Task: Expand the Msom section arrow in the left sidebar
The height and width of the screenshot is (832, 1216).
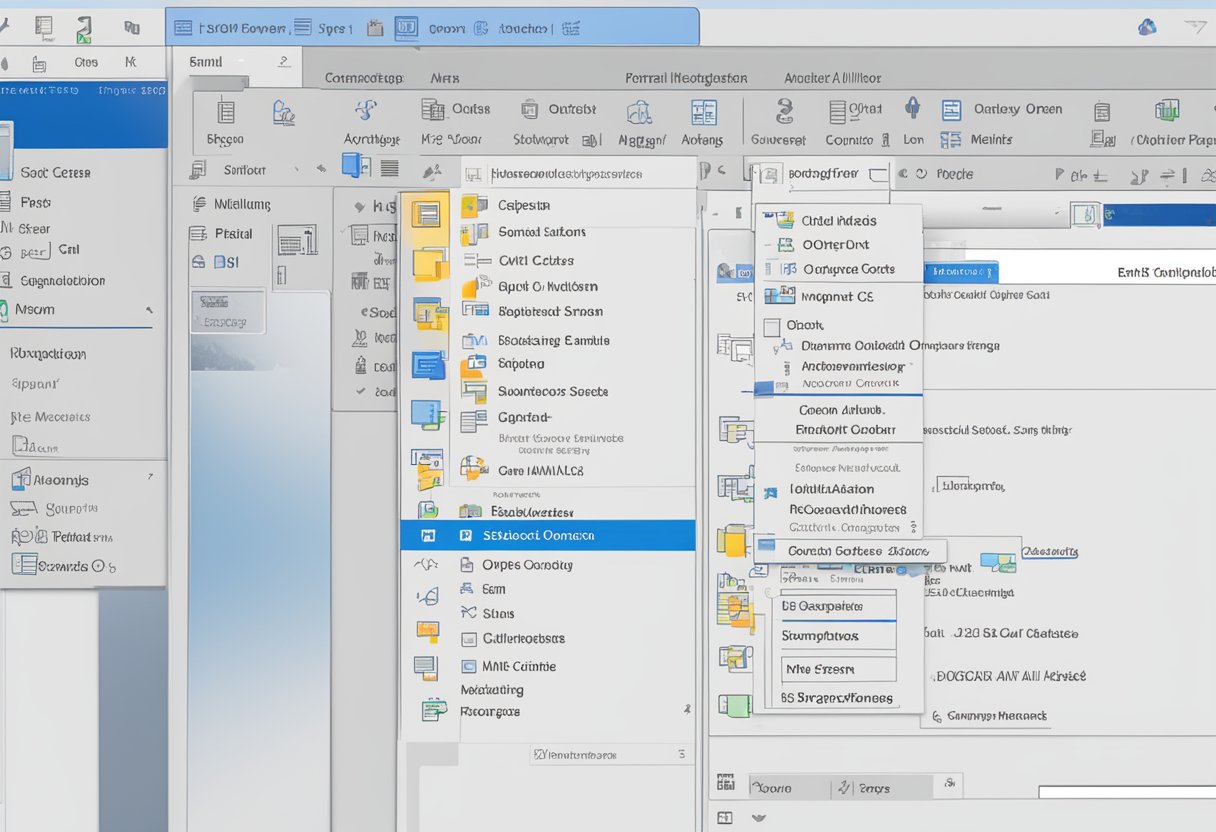Action: tap(152, 311)
